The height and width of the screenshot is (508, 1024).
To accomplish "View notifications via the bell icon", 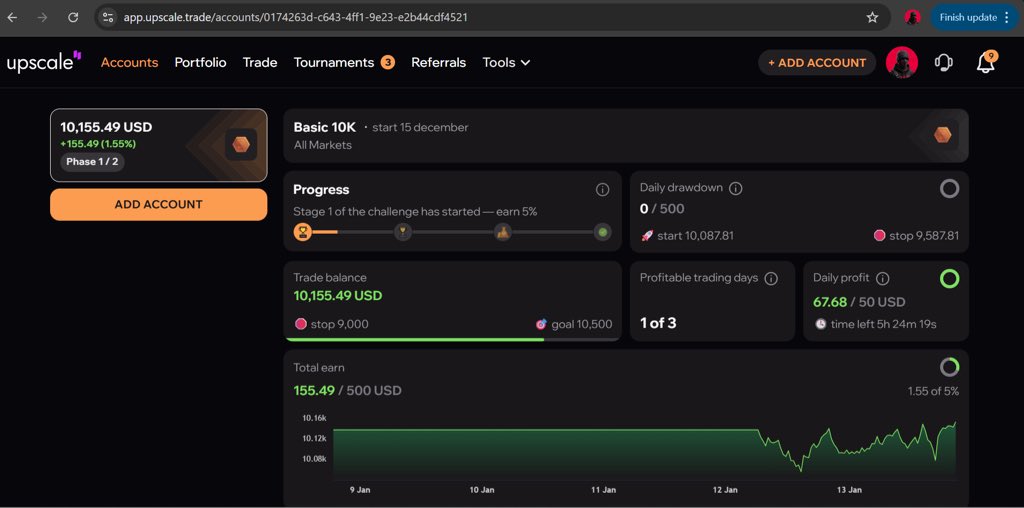I will [985, 63].
